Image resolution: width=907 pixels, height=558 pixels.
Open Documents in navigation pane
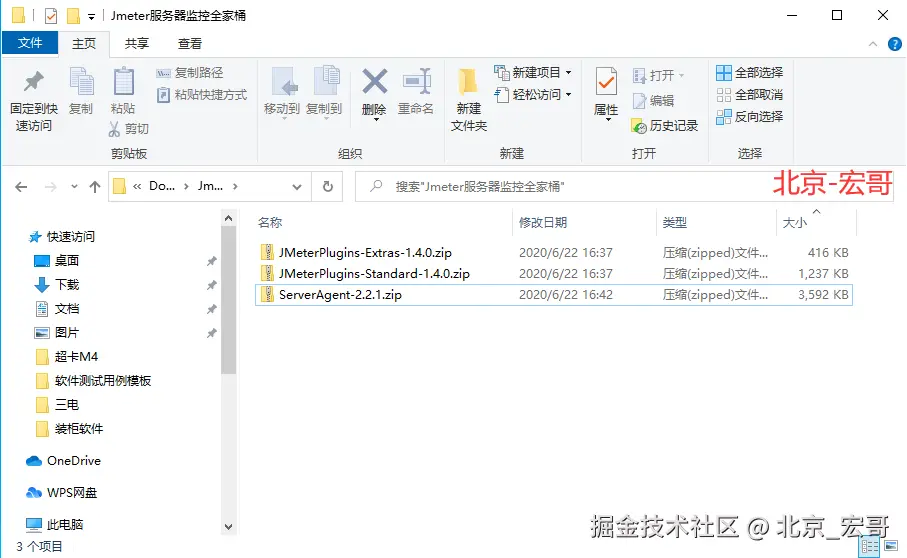(67, 309)
